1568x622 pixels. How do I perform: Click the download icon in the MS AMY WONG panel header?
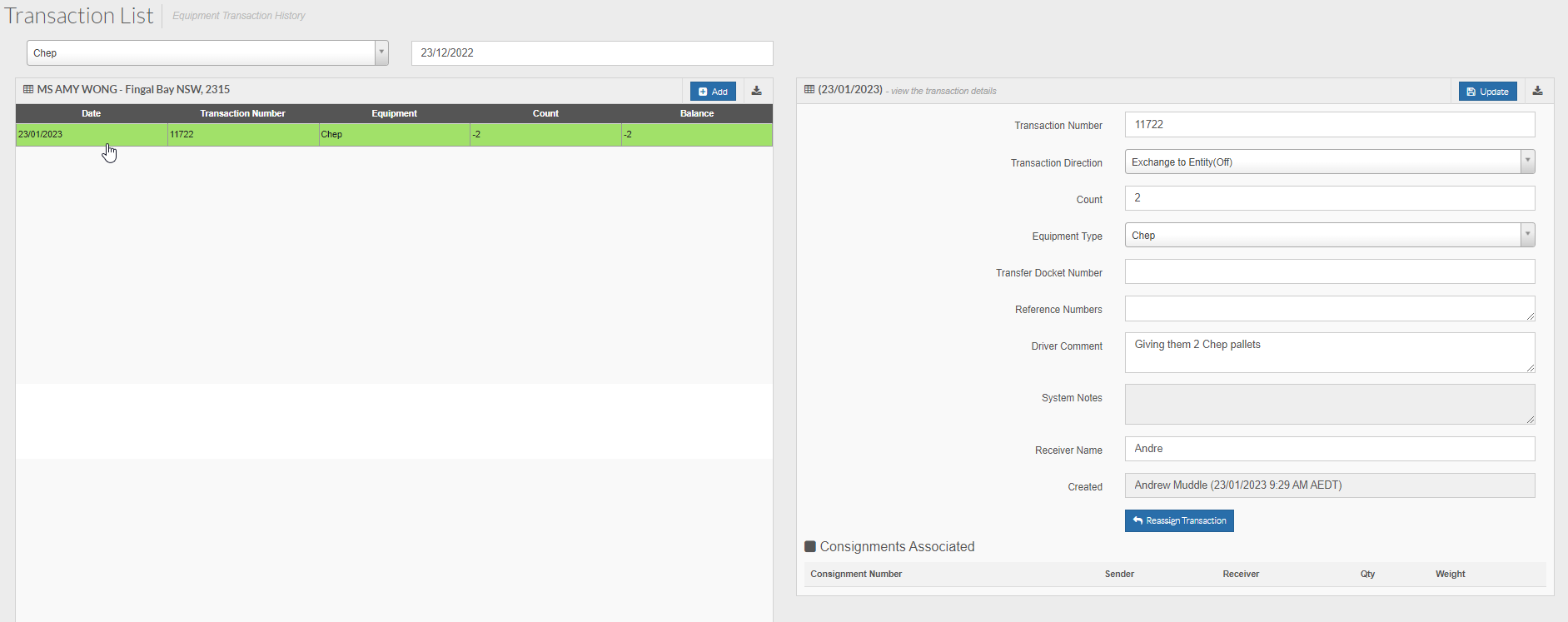click(x=756, y=91)
